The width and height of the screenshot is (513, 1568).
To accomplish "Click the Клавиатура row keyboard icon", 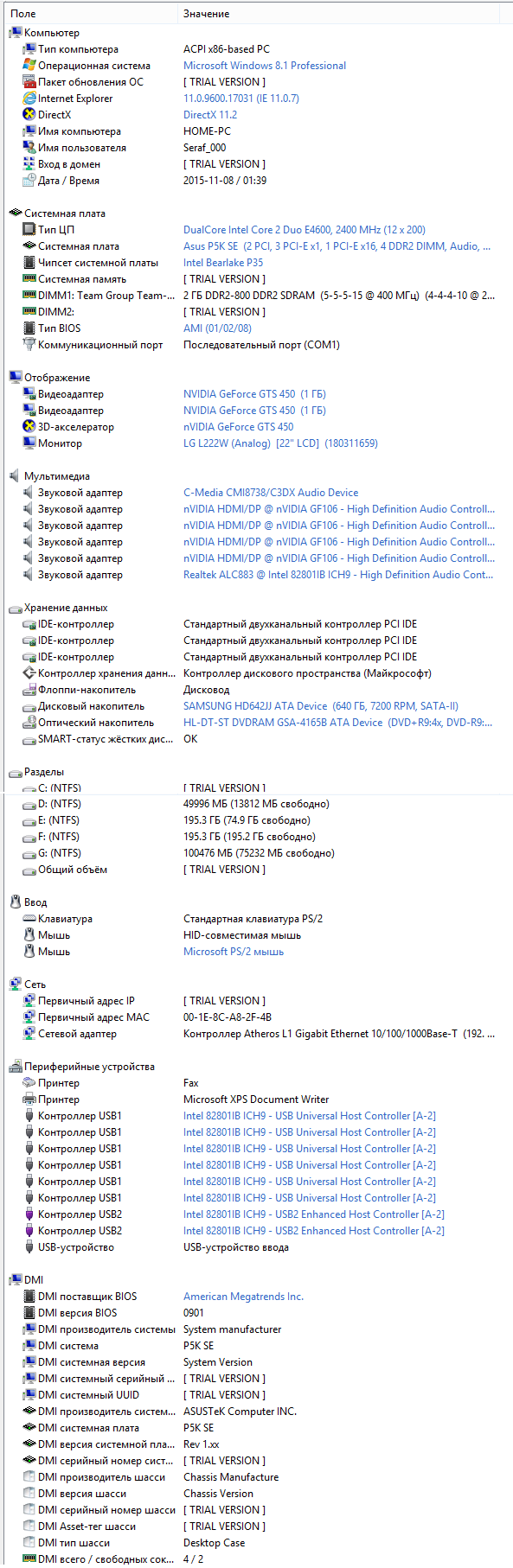I will tap(29, 919).
